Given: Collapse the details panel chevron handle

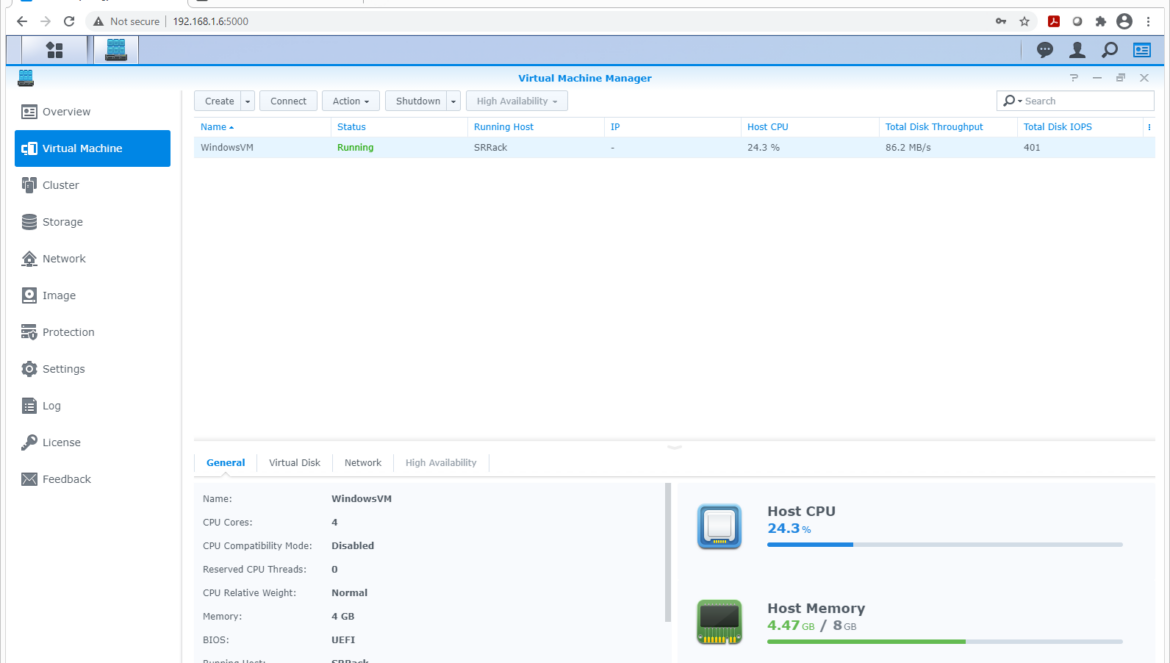Looking at the screenshot, I should click(675, 447).
